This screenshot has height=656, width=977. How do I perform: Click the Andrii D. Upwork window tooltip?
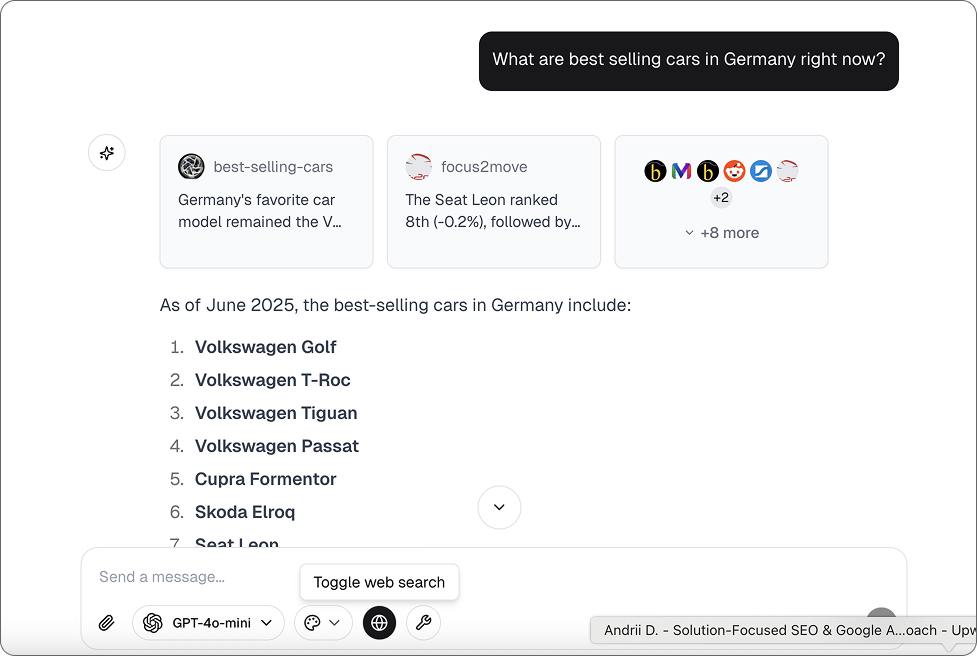pos(783,631)
